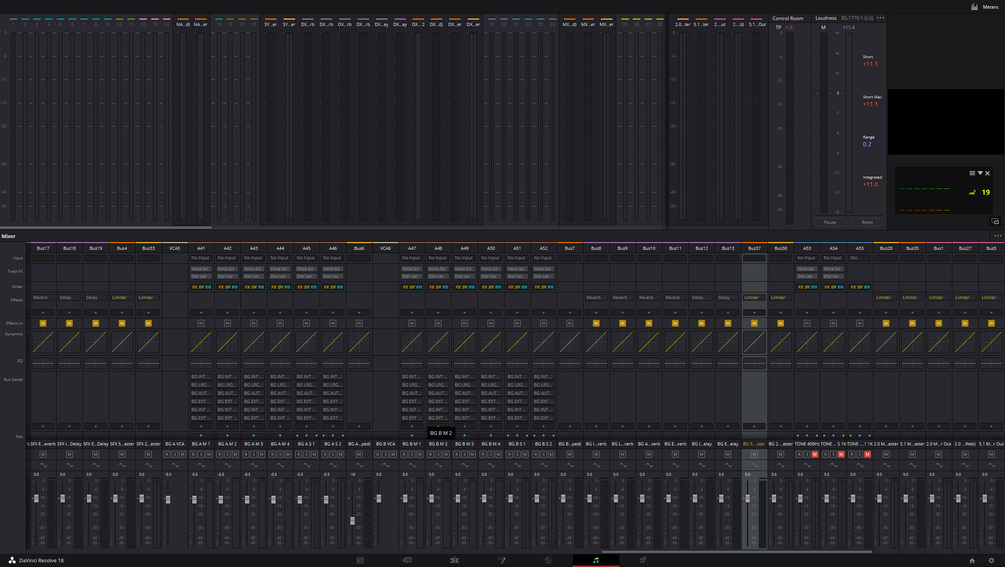This screenshot has width=1005, height=567.
Task: Click the lowered Bus6 fader handle
Action: pos(352,521)
